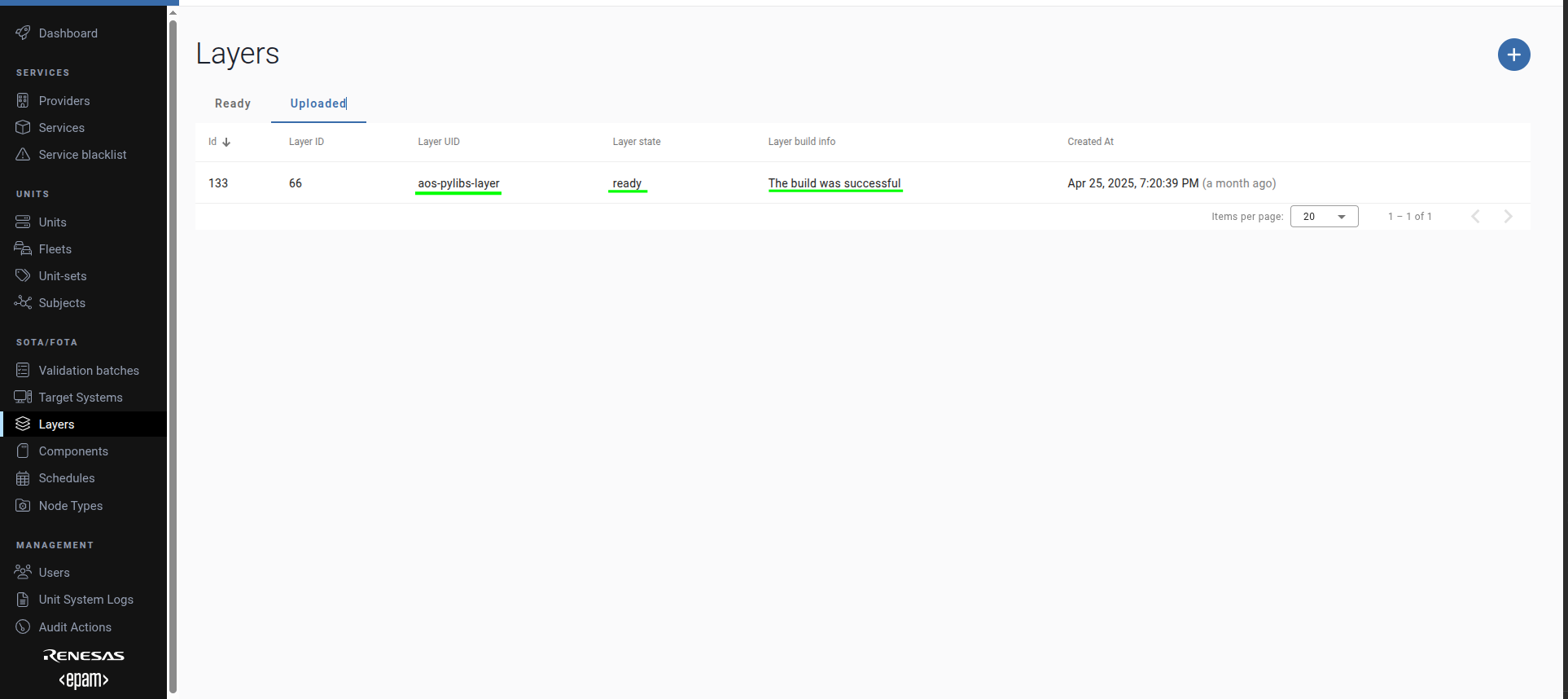Open the Items per page dropdown

(x=1324, y=217)
